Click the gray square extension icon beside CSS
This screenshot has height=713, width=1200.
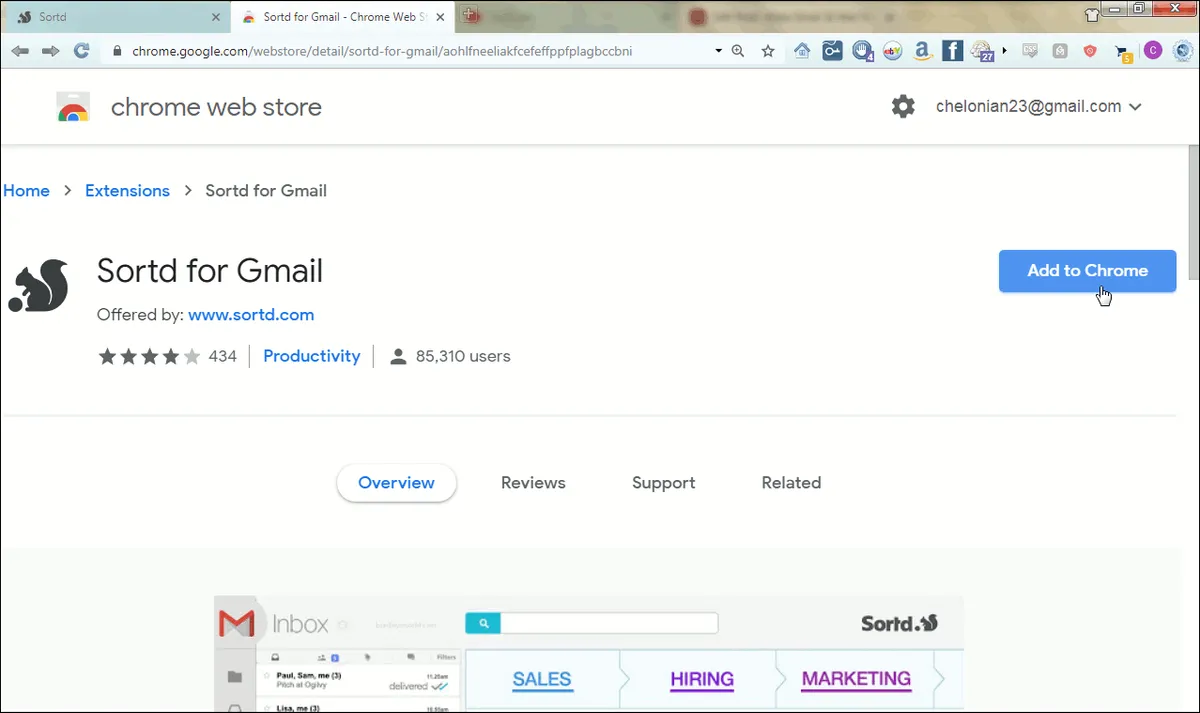(1060, 50)
